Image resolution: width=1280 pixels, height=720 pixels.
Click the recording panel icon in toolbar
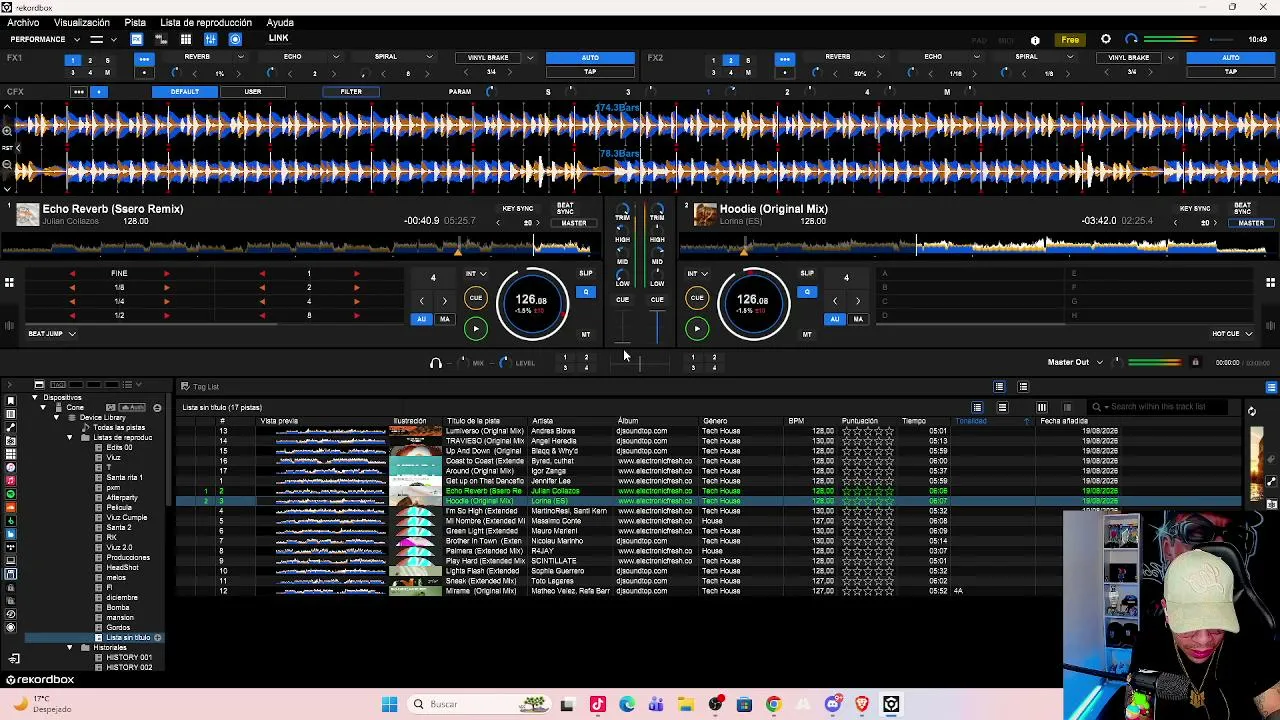[235, 39]
